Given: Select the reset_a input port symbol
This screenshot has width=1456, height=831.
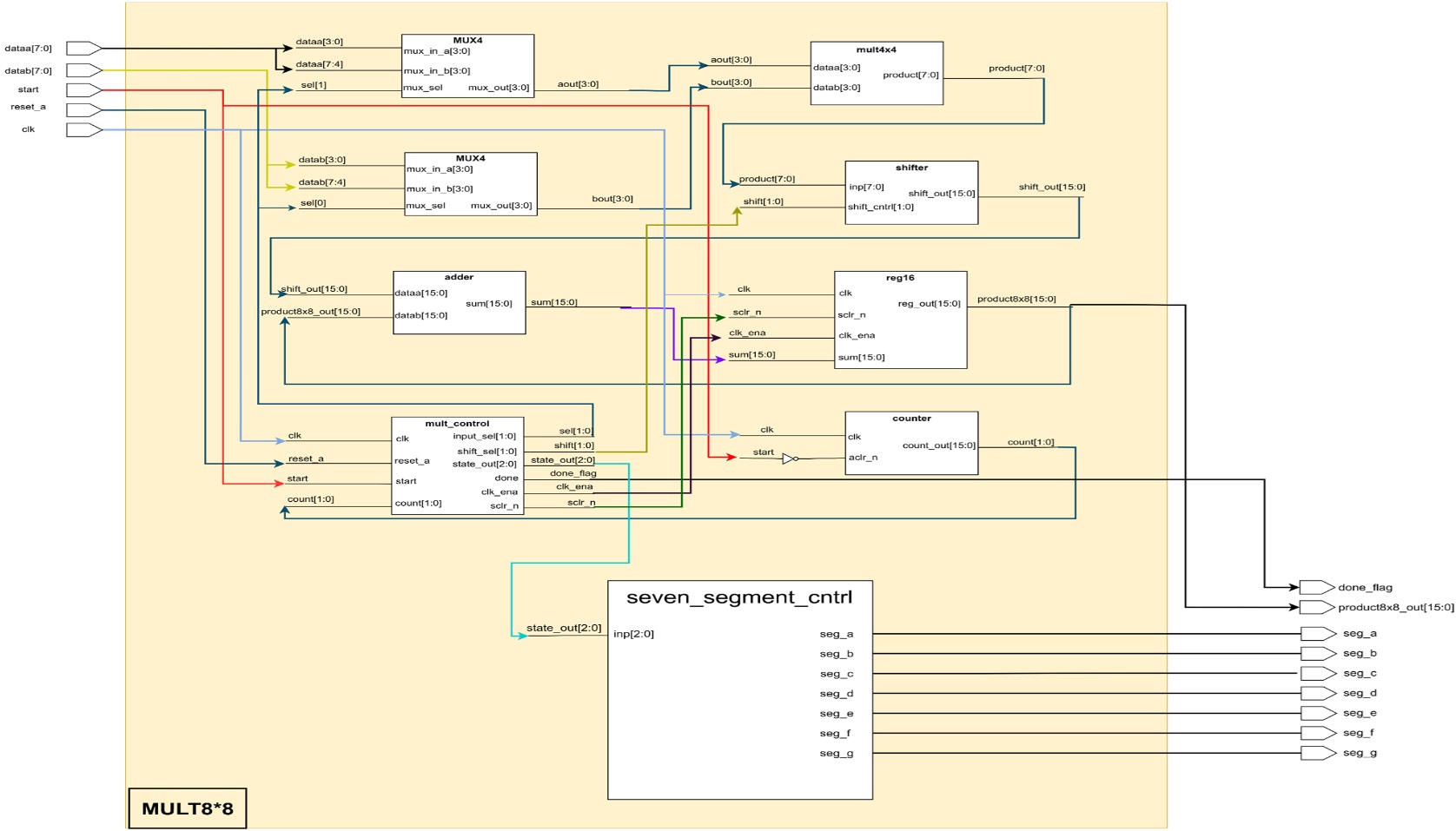Looking at the screenshot, I should [84, 110].
